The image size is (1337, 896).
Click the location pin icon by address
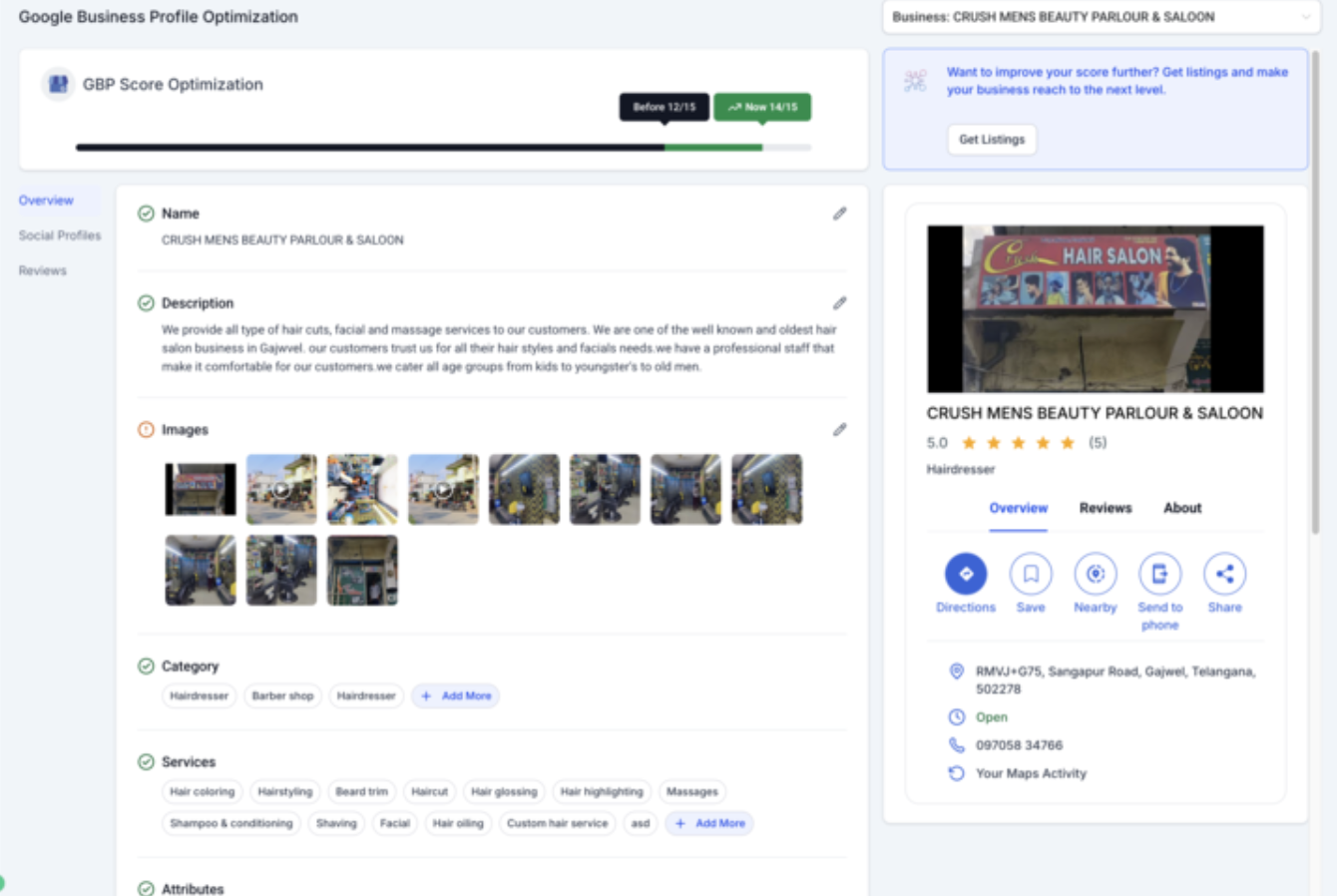(956, 672)
